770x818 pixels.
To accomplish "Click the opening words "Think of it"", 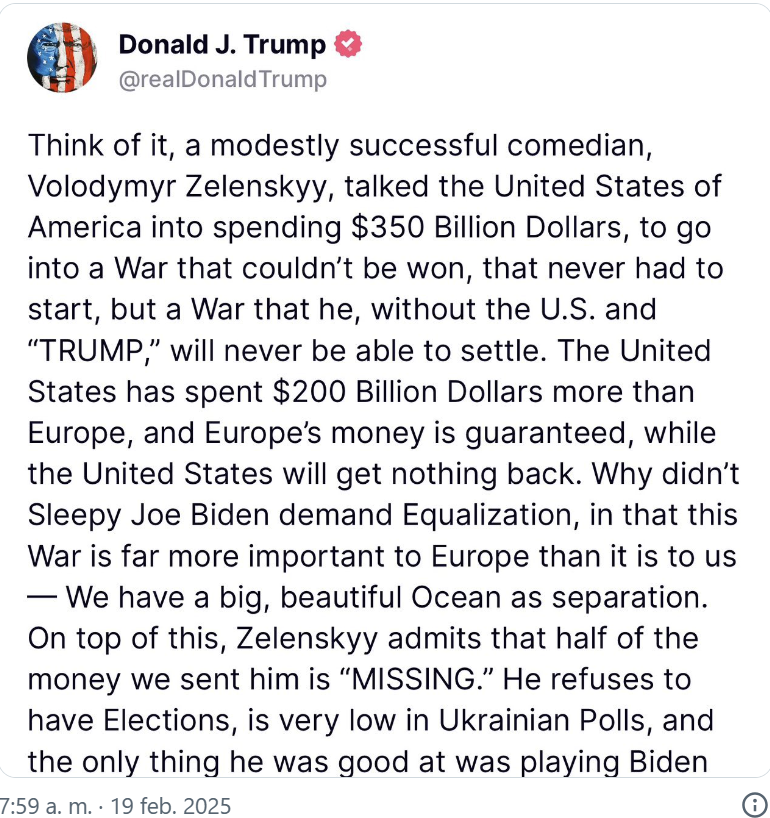I will 99,146.
